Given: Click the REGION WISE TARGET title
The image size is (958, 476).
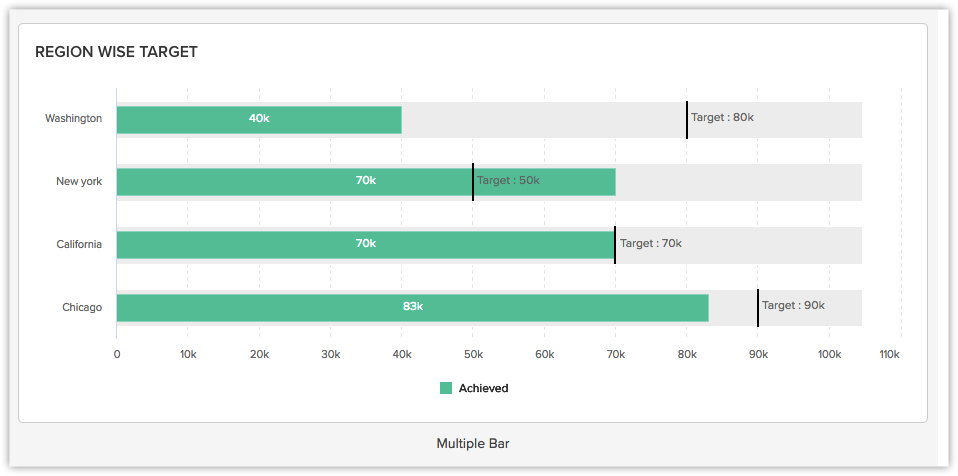Looking at the screenshot, I should (116, 52).
